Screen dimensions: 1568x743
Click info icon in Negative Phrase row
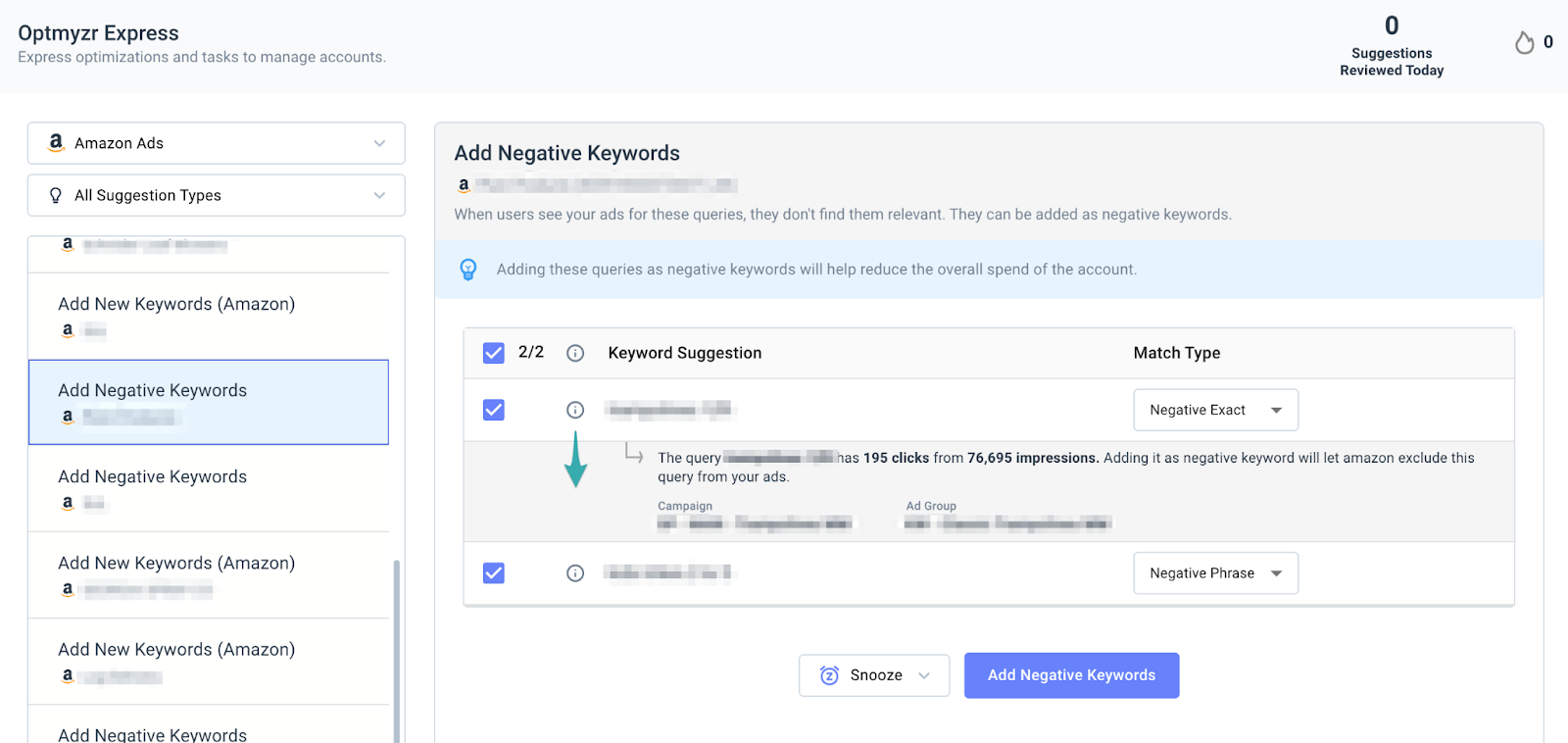coord(575,573)
